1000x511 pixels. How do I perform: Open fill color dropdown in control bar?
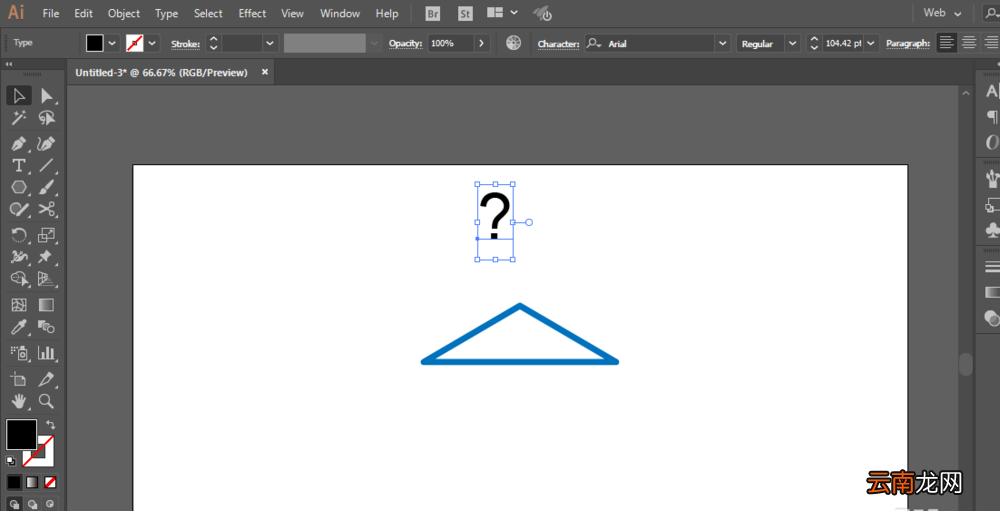coord(113,43)
